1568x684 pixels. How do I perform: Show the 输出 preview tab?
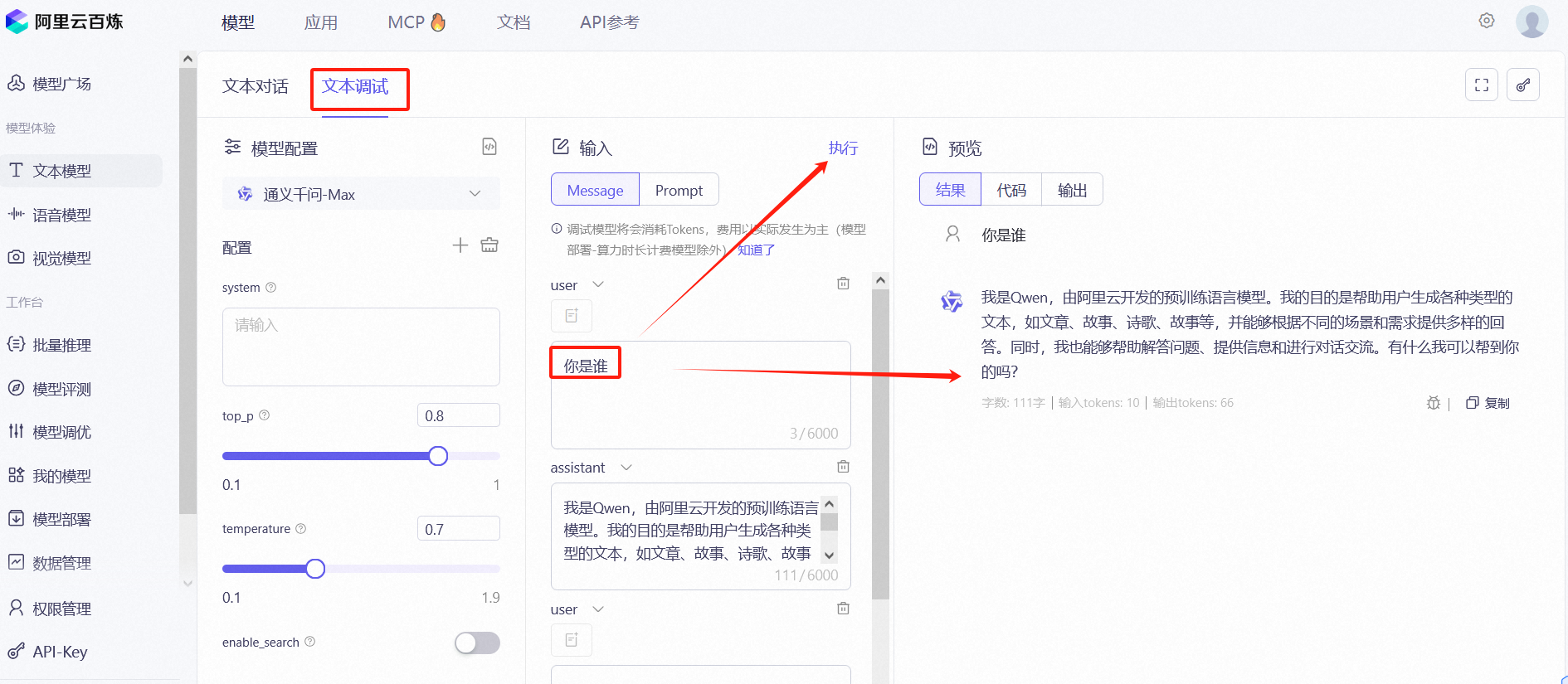(x=1072, y=190)
